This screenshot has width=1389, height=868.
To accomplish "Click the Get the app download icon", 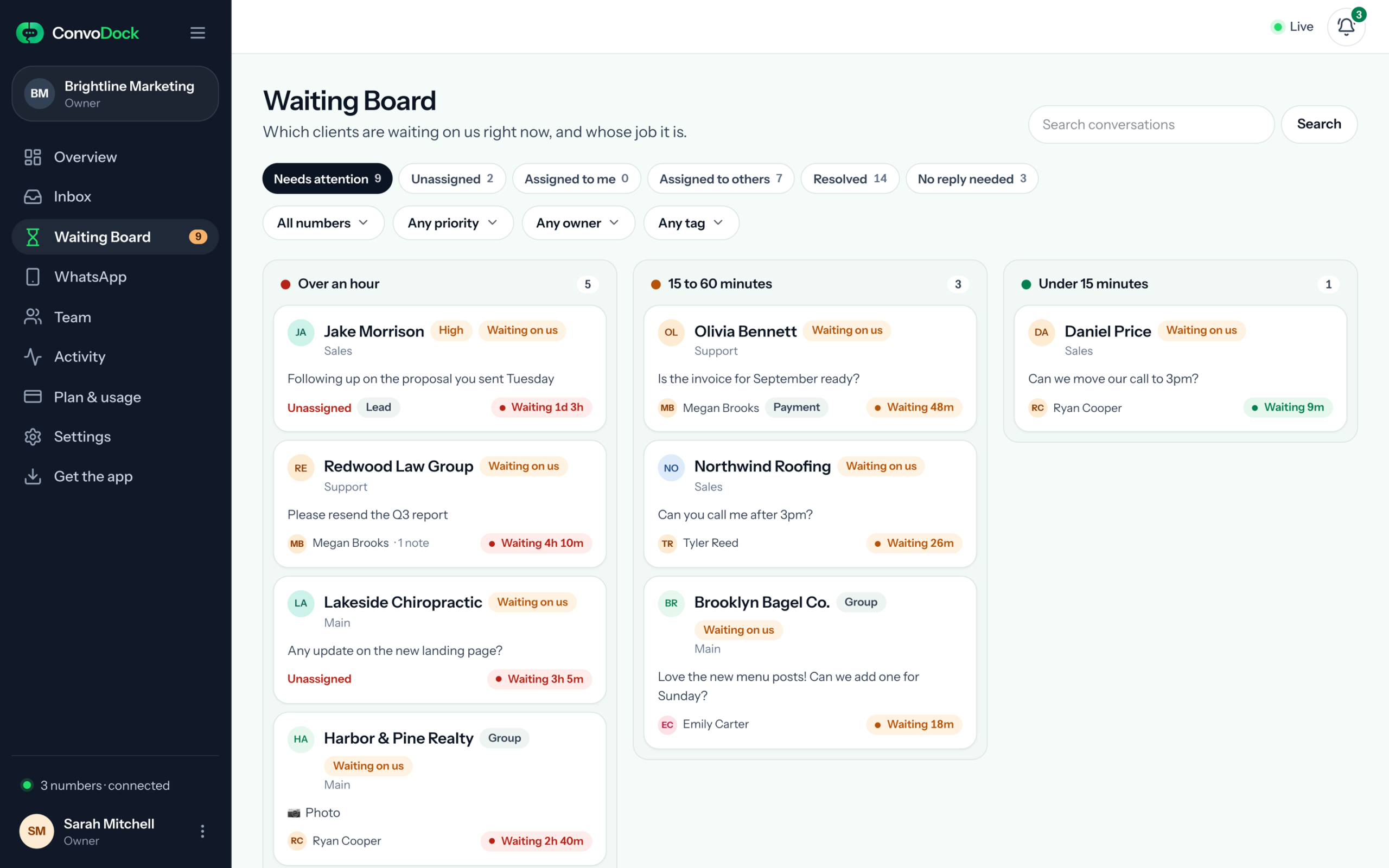I will pyautogui.click(x=33, y=476).
